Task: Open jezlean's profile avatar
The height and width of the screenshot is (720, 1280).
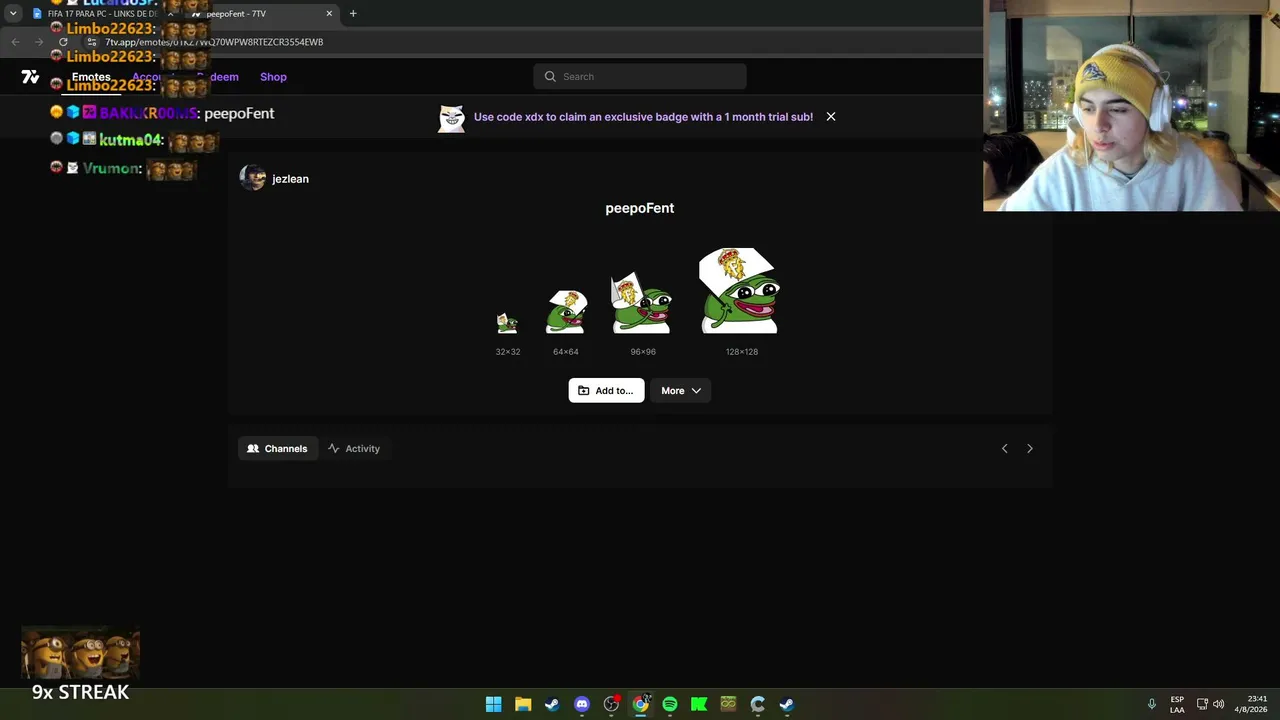Action: coord(252,178)
